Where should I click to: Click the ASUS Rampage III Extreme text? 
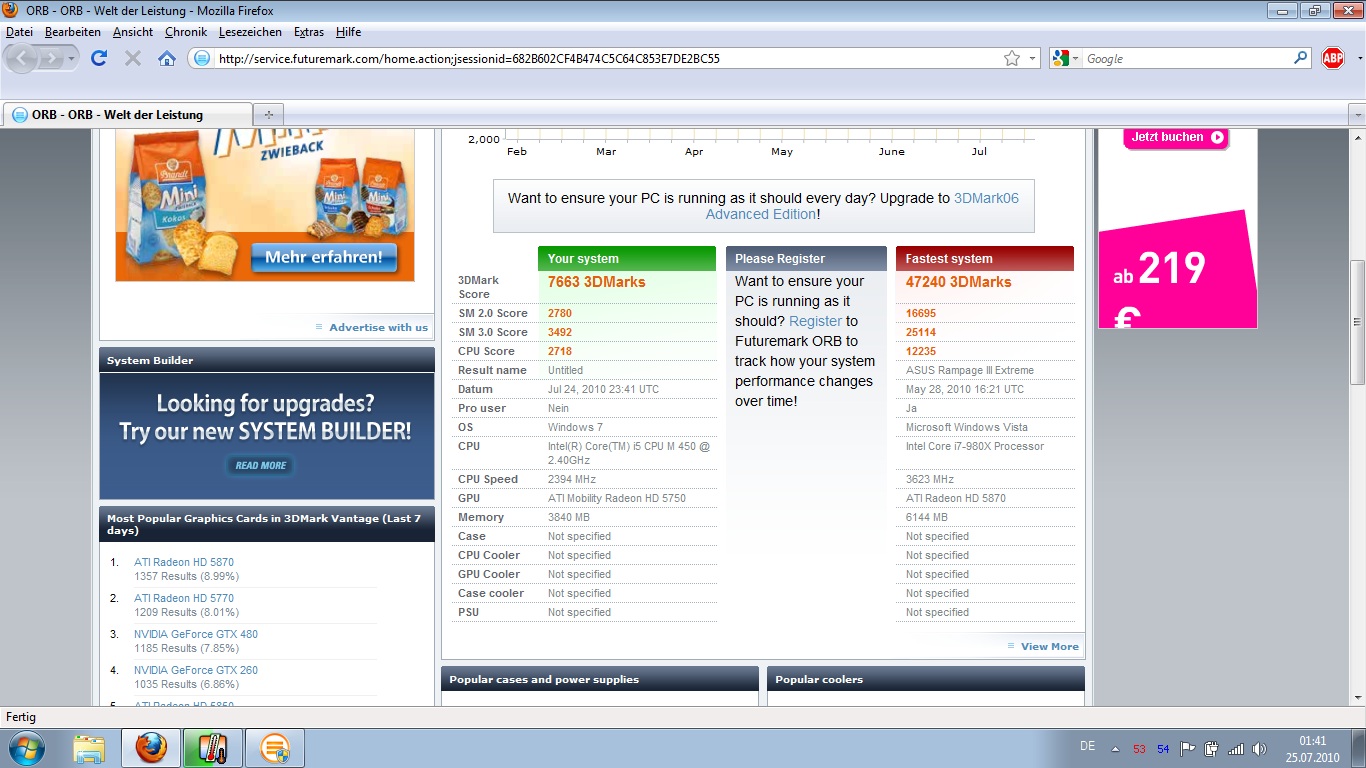click(970, 370)
